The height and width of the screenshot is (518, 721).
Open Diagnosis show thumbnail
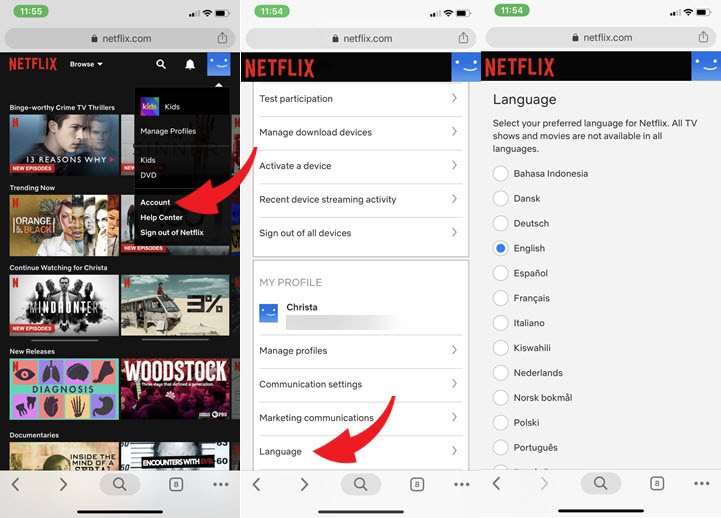tap(64, 389)
